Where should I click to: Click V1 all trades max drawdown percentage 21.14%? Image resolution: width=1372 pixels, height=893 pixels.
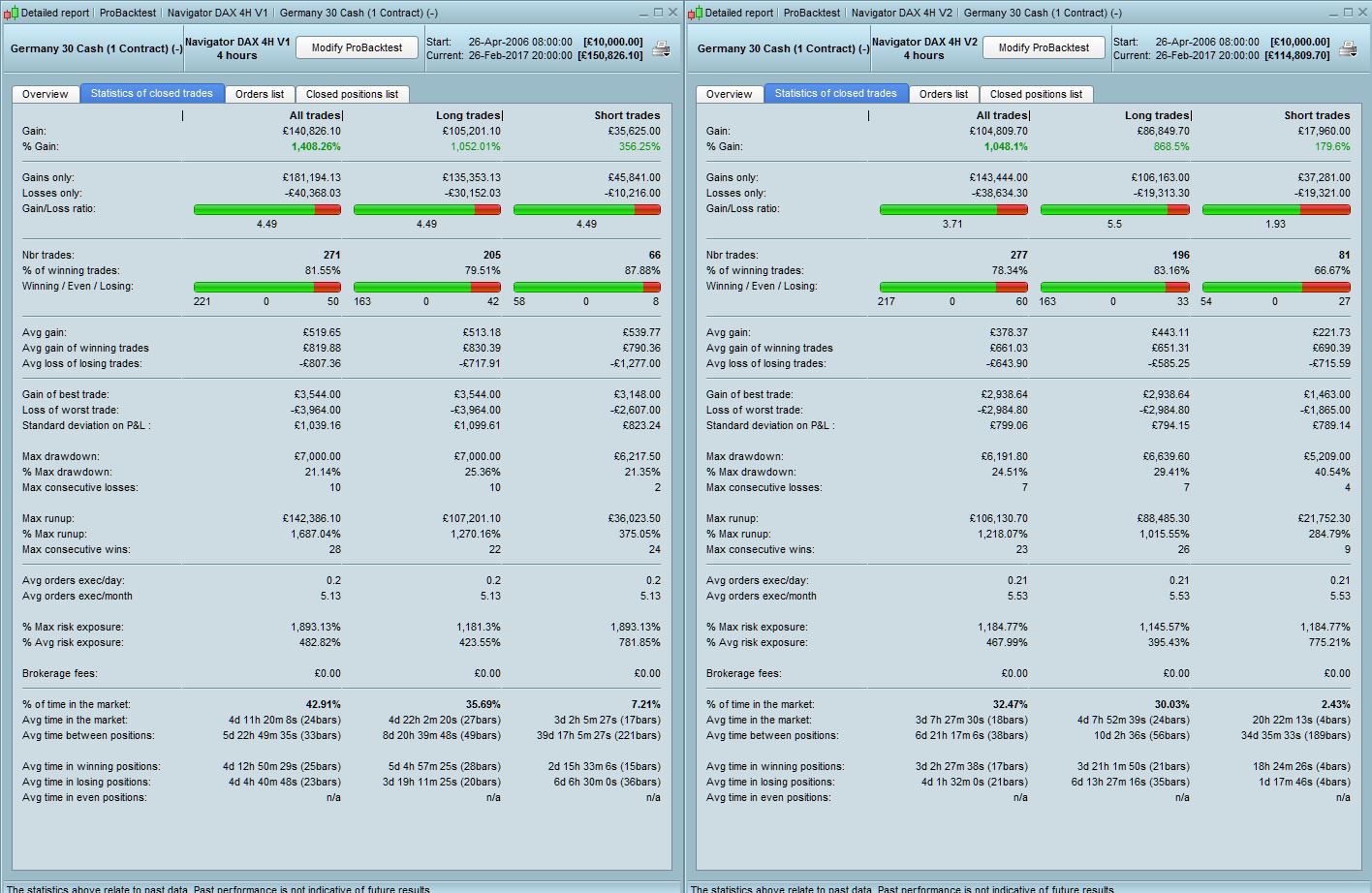point(323,472)
